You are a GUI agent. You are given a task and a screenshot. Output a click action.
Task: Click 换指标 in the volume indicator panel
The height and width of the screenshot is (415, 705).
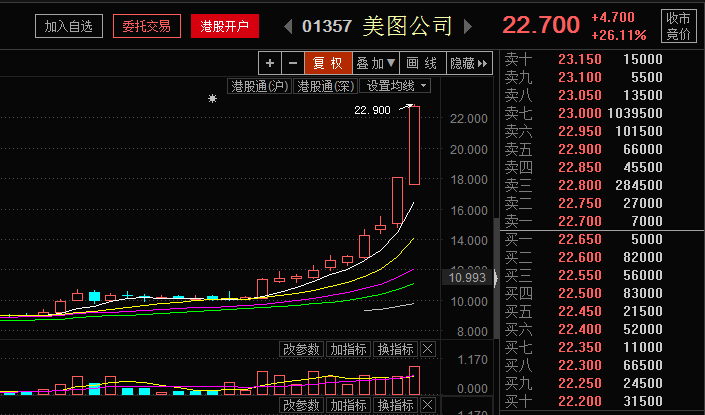(x=395, y=349)
